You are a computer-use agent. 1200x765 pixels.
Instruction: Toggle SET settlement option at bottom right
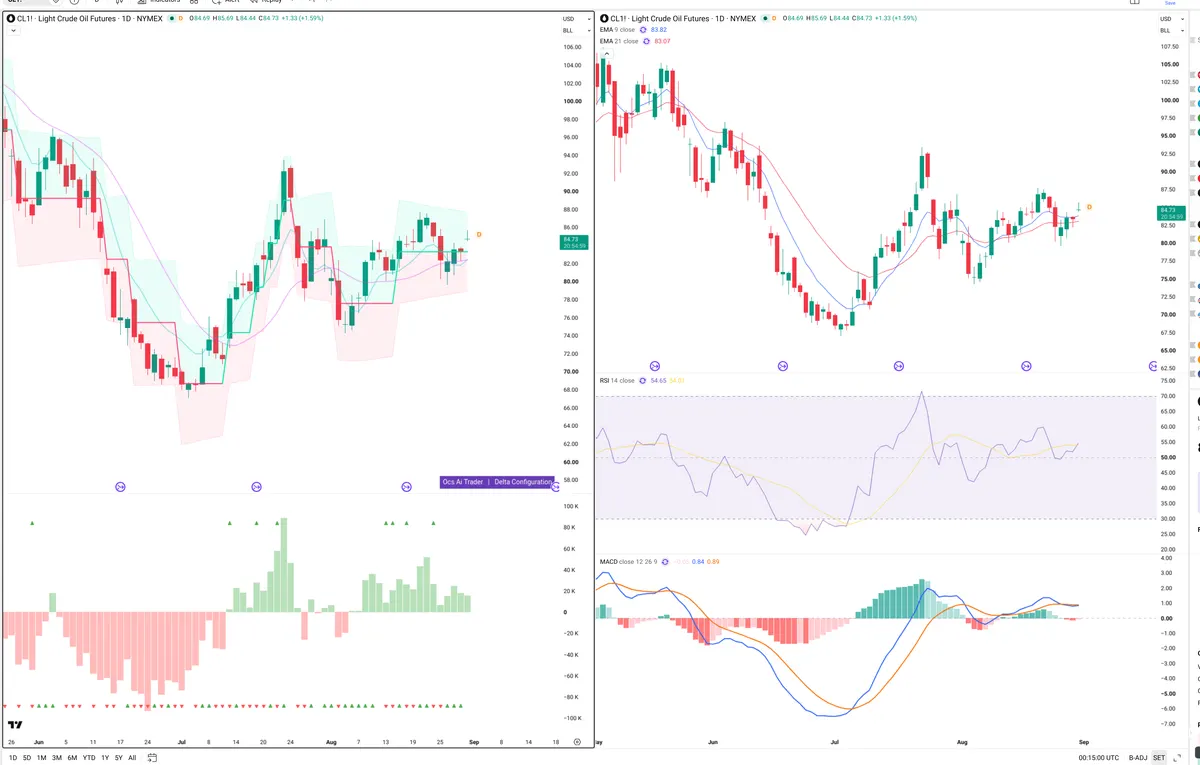pyautogui.click(x=1159, y=757)
